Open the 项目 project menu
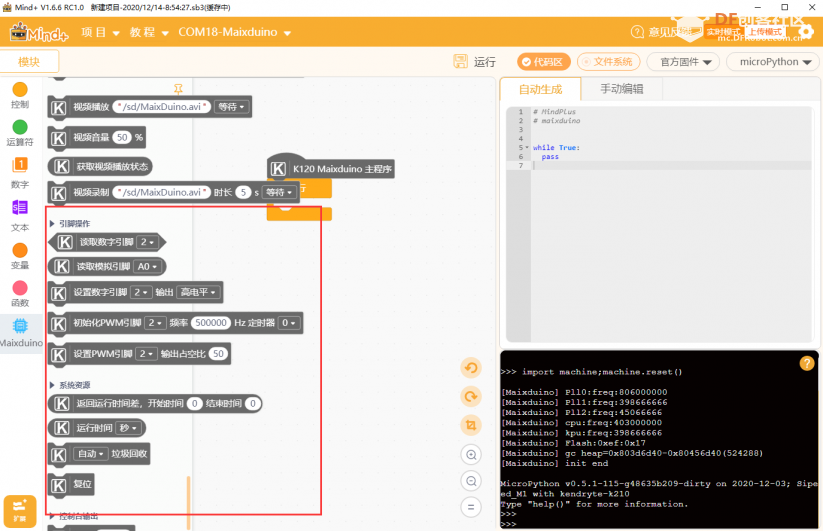 100,32
